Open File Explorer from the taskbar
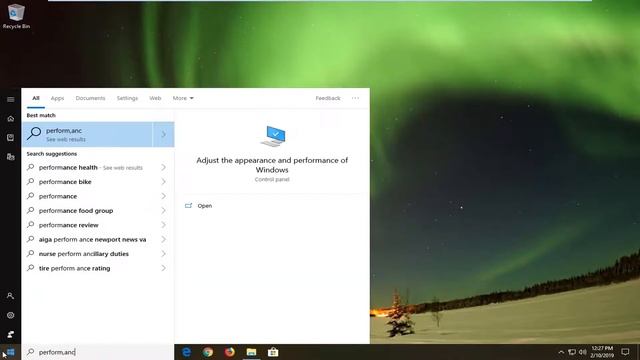Viewport: 640px width, 360px height. (251, 352)
